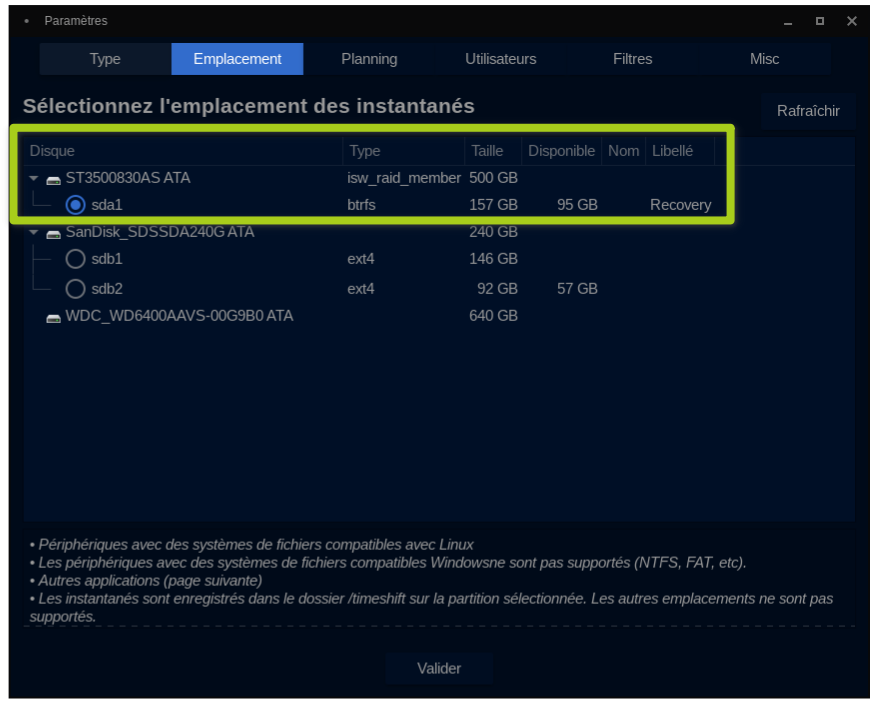This screenshot has width=875, height=704.
Task: Click the isw_raid_member type cell
Action: click(x=403, y=178)
